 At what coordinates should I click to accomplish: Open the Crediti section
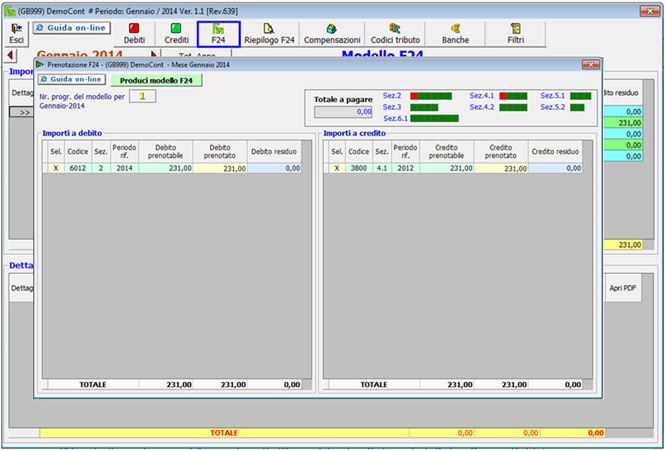[176, 31]
